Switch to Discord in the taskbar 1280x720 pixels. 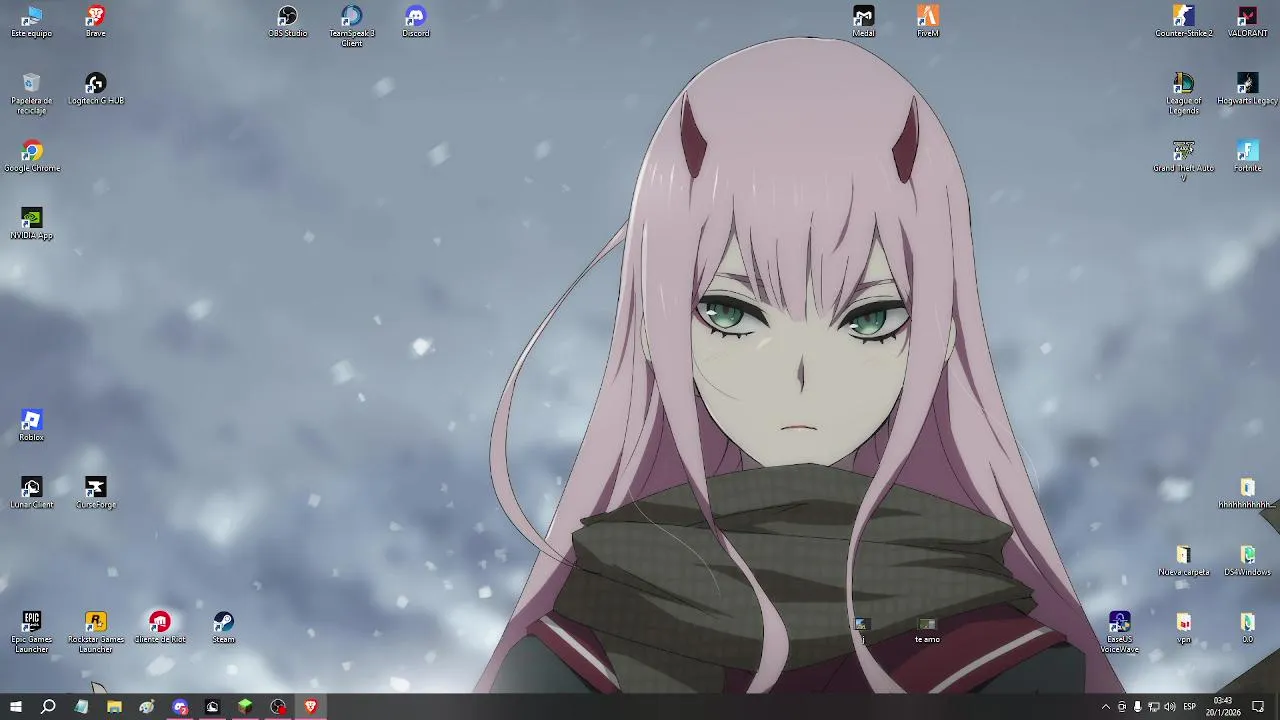[180, 707]
